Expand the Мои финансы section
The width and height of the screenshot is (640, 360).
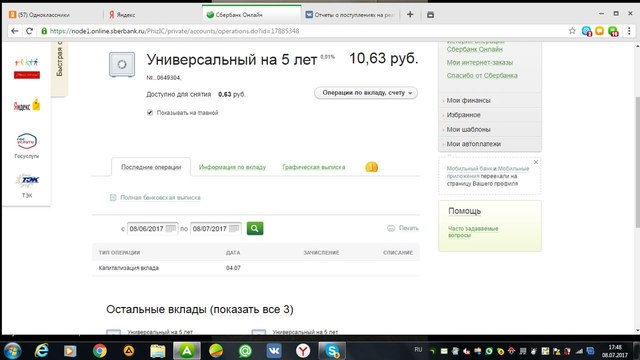pyautogui.click(x=468, y=100)
